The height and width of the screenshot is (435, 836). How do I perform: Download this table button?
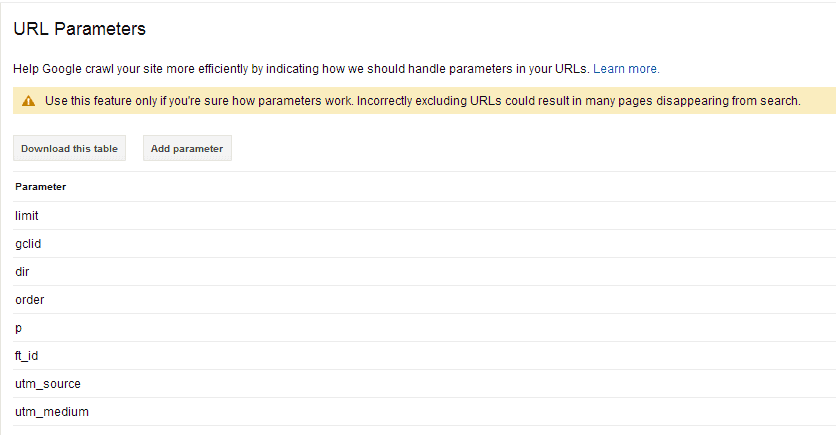pos(69,148)
